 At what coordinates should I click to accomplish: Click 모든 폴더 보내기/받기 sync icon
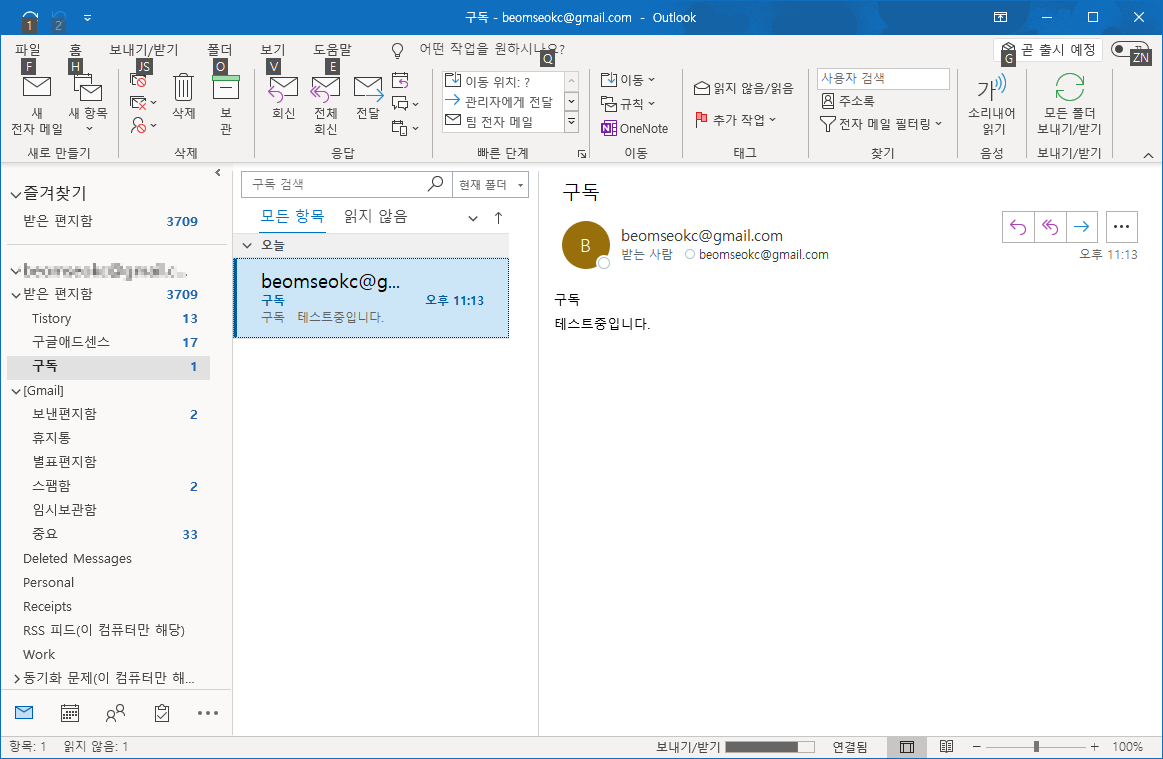1069,105
